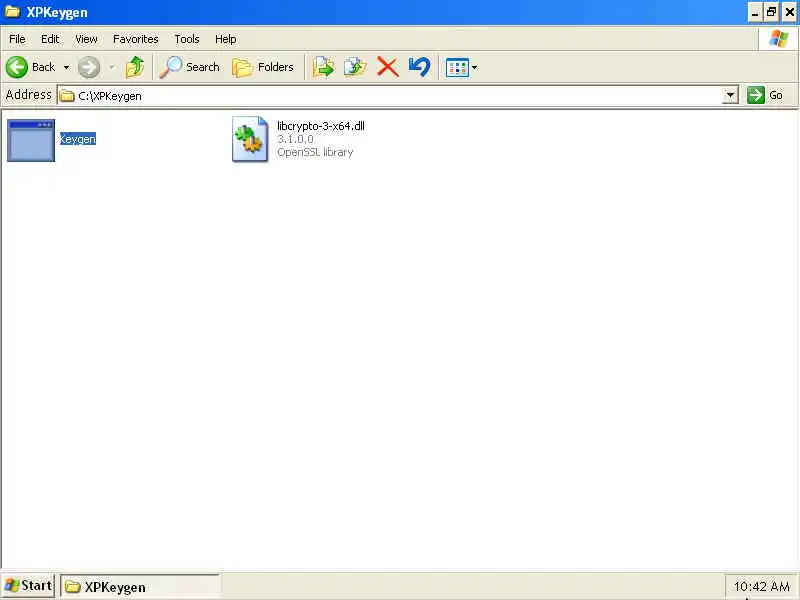
Task: Undo the last action with blue arrow
Action: pos(420,67)
